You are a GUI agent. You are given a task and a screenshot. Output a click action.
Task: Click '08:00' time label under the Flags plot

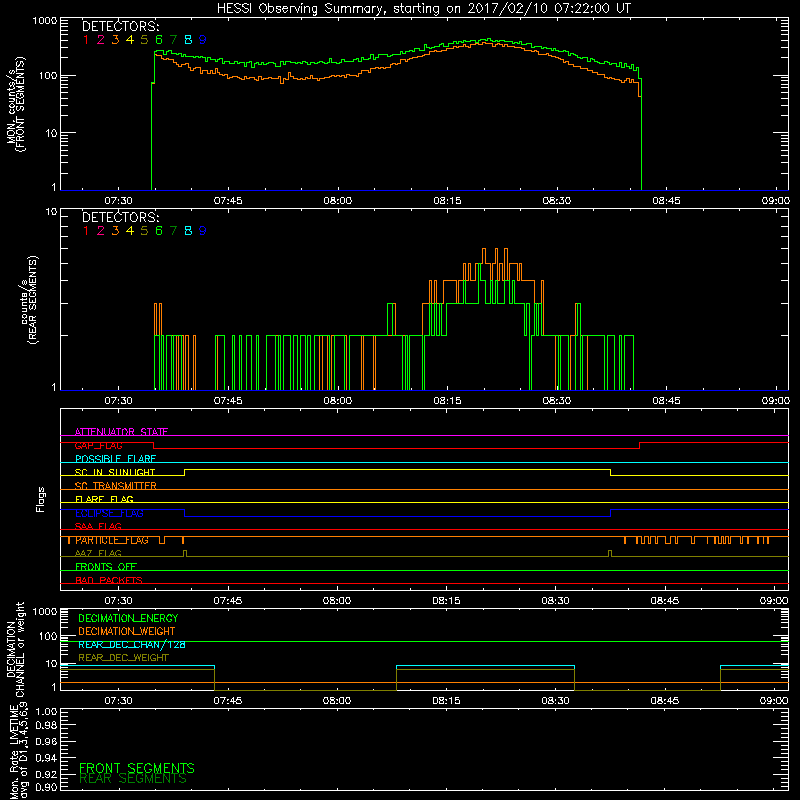[x=337, y=601]
